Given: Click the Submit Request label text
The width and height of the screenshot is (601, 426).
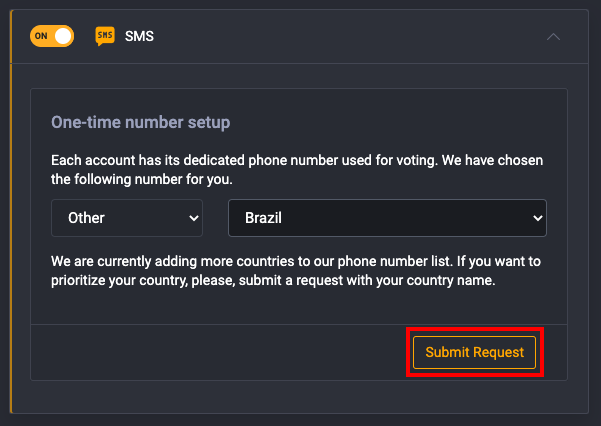Looking at the screenshot, I should point(475,352).
